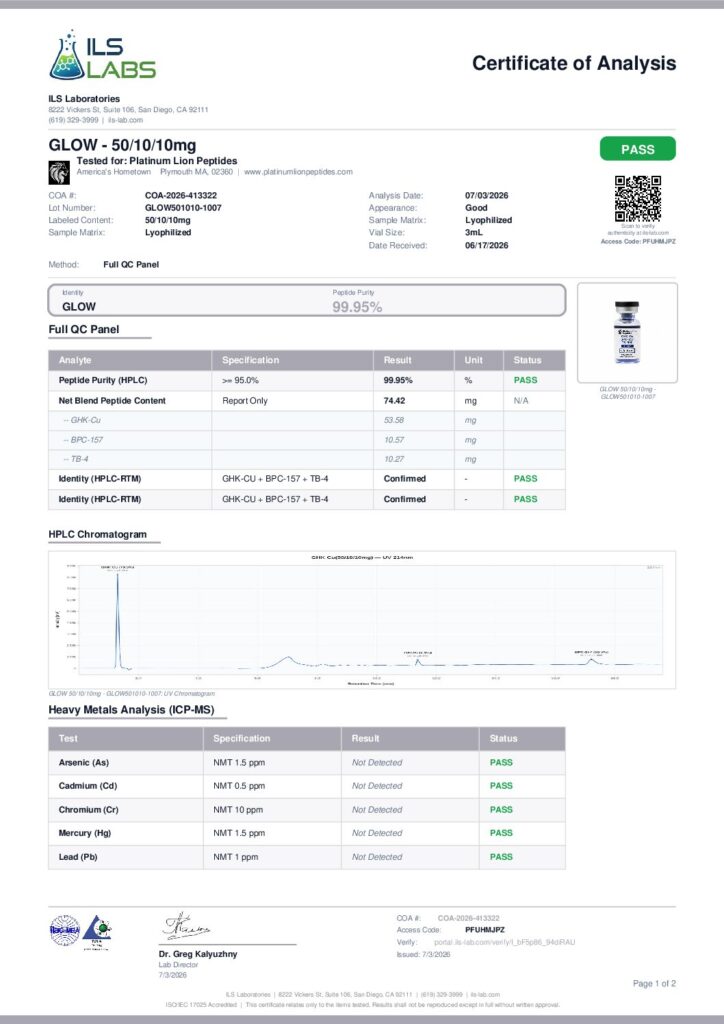Click the round accreditation seal at bottom left

point(65,931)
